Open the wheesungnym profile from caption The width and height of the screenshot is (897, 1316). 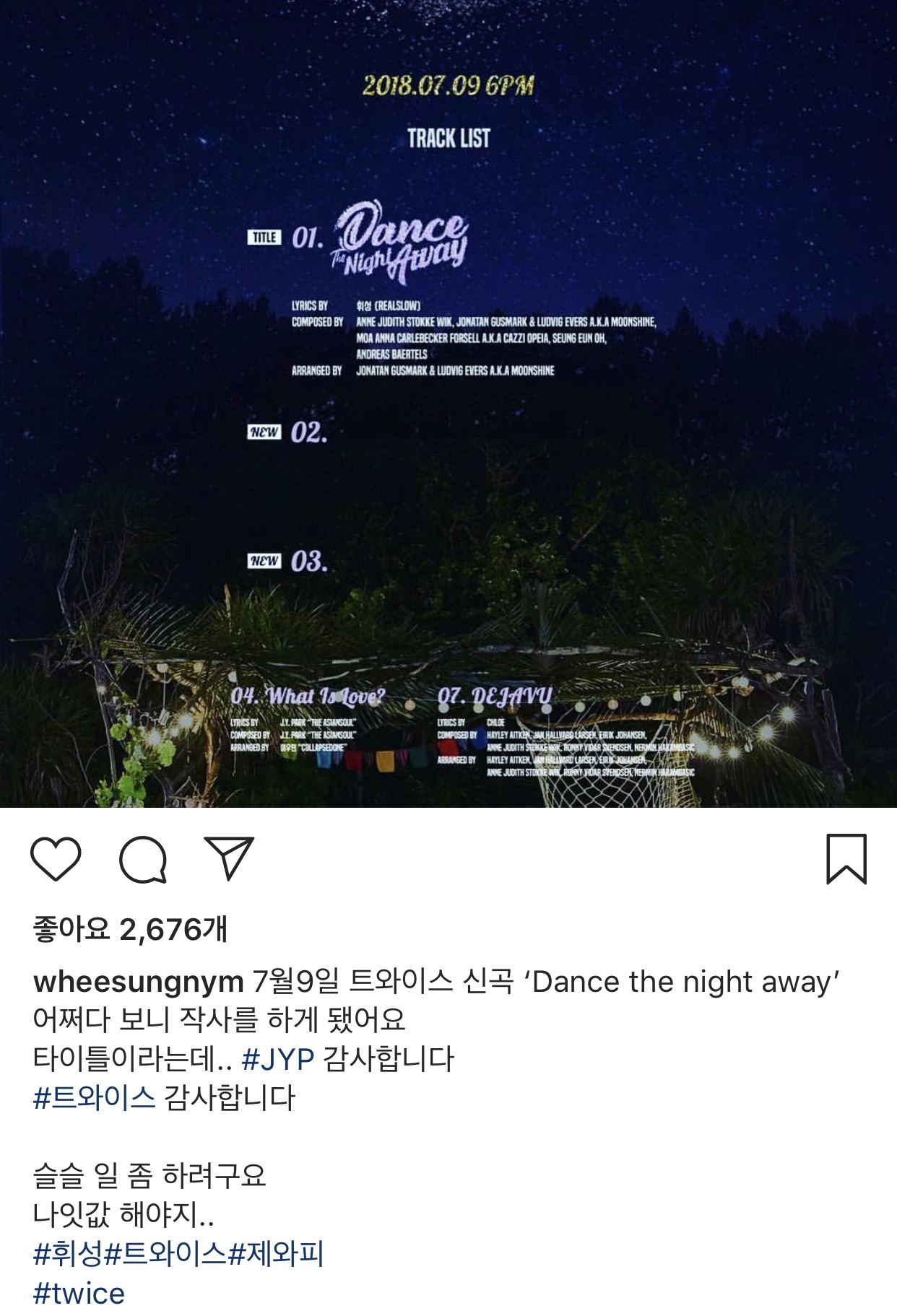pos(139,982)
